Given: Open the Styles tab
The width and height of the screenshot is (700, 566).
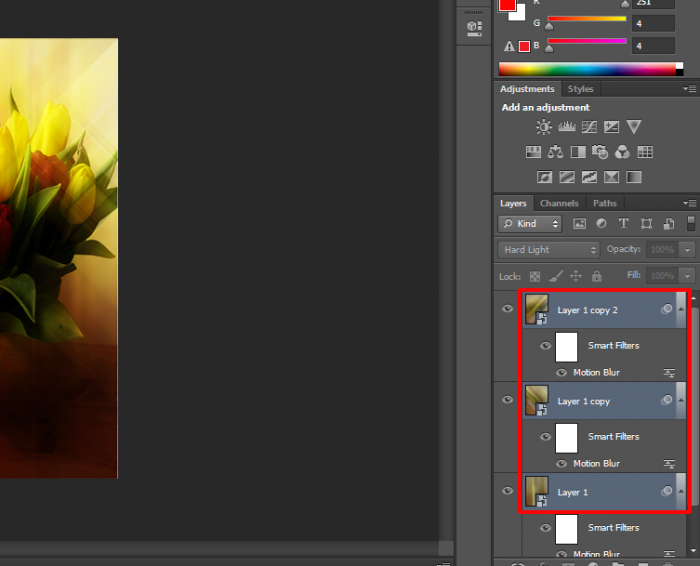Looking at the screenshot, I should point(580,89).
